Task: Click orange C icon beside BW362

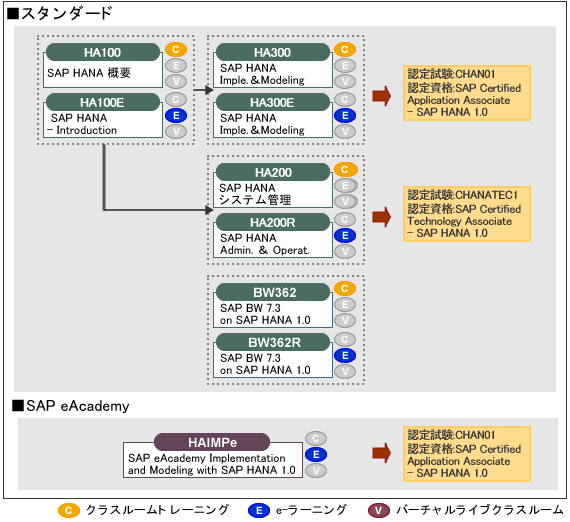Action: 345,289
